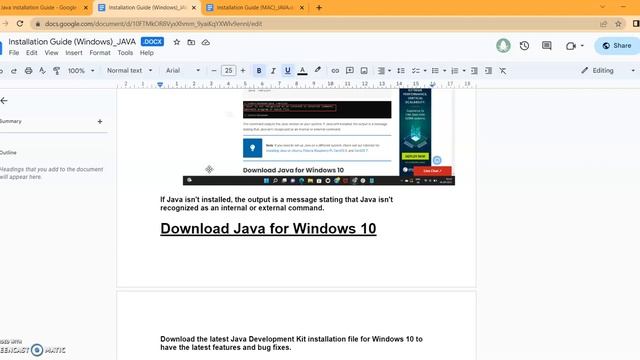View the cloud document status
Image resolution: width=640 pixels, height=360 pixels.
point(206,42)
